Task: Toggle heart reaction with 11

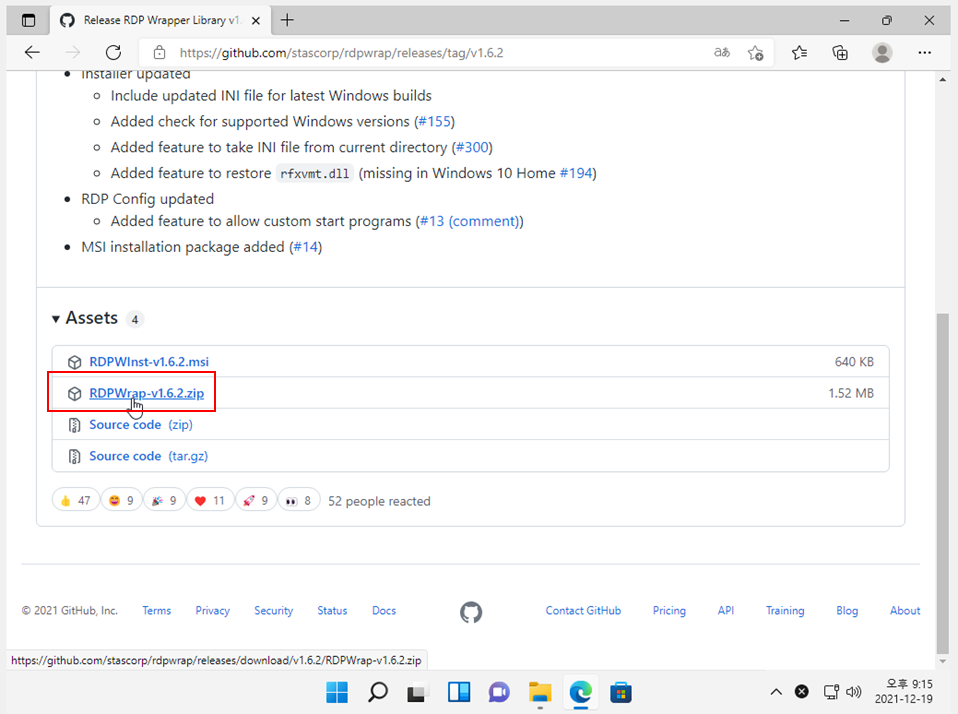Action: click(210, 501)
